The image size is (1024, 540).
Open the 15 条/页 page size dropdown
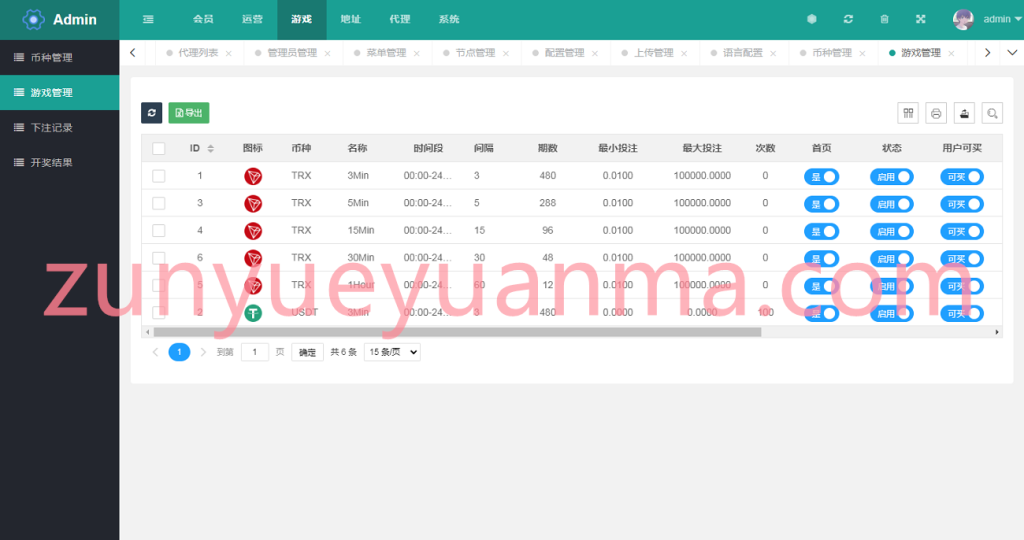click(392, 352)
